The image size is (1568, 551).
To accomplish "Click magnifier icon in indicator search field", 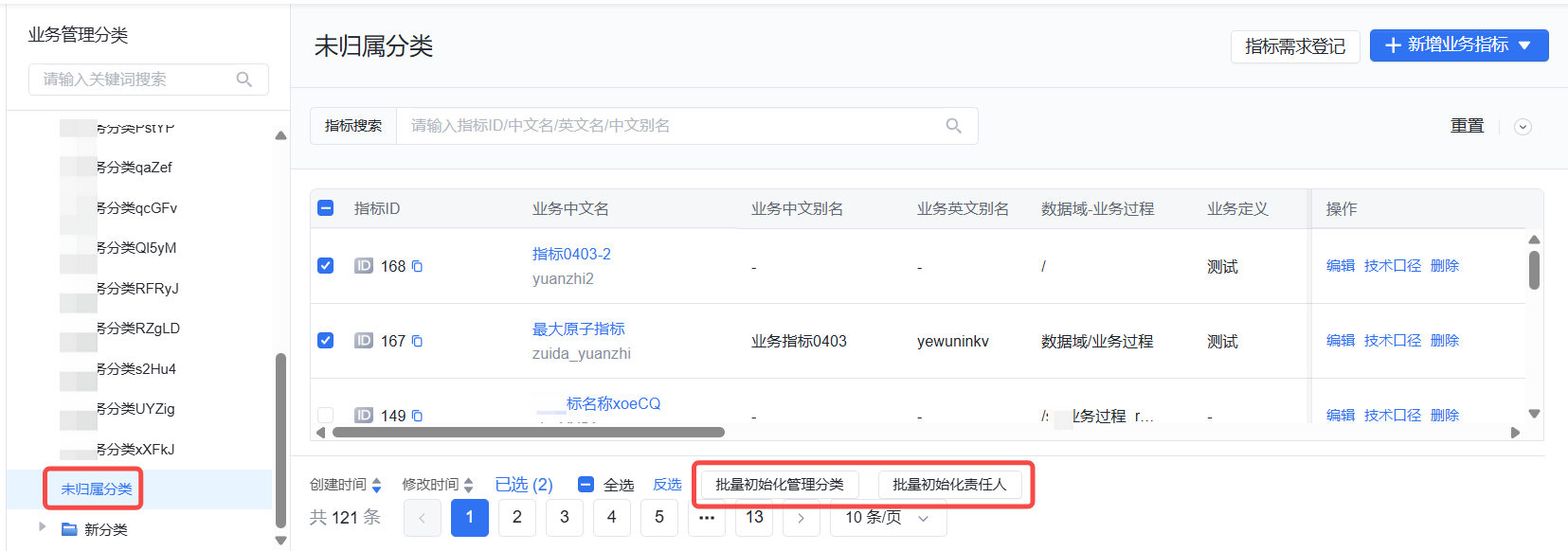I will tap(953, 126).
